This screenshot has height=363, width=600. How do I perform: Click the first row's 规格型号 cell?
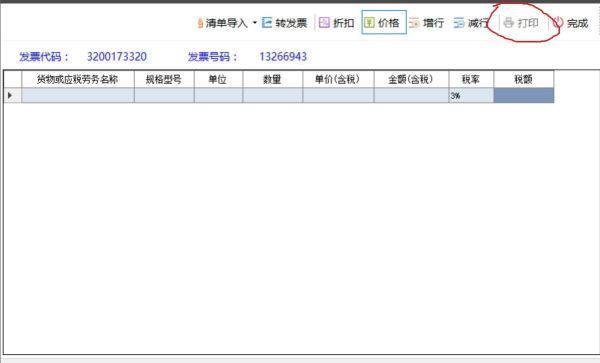pyautogui.click(x=164, y=96)
